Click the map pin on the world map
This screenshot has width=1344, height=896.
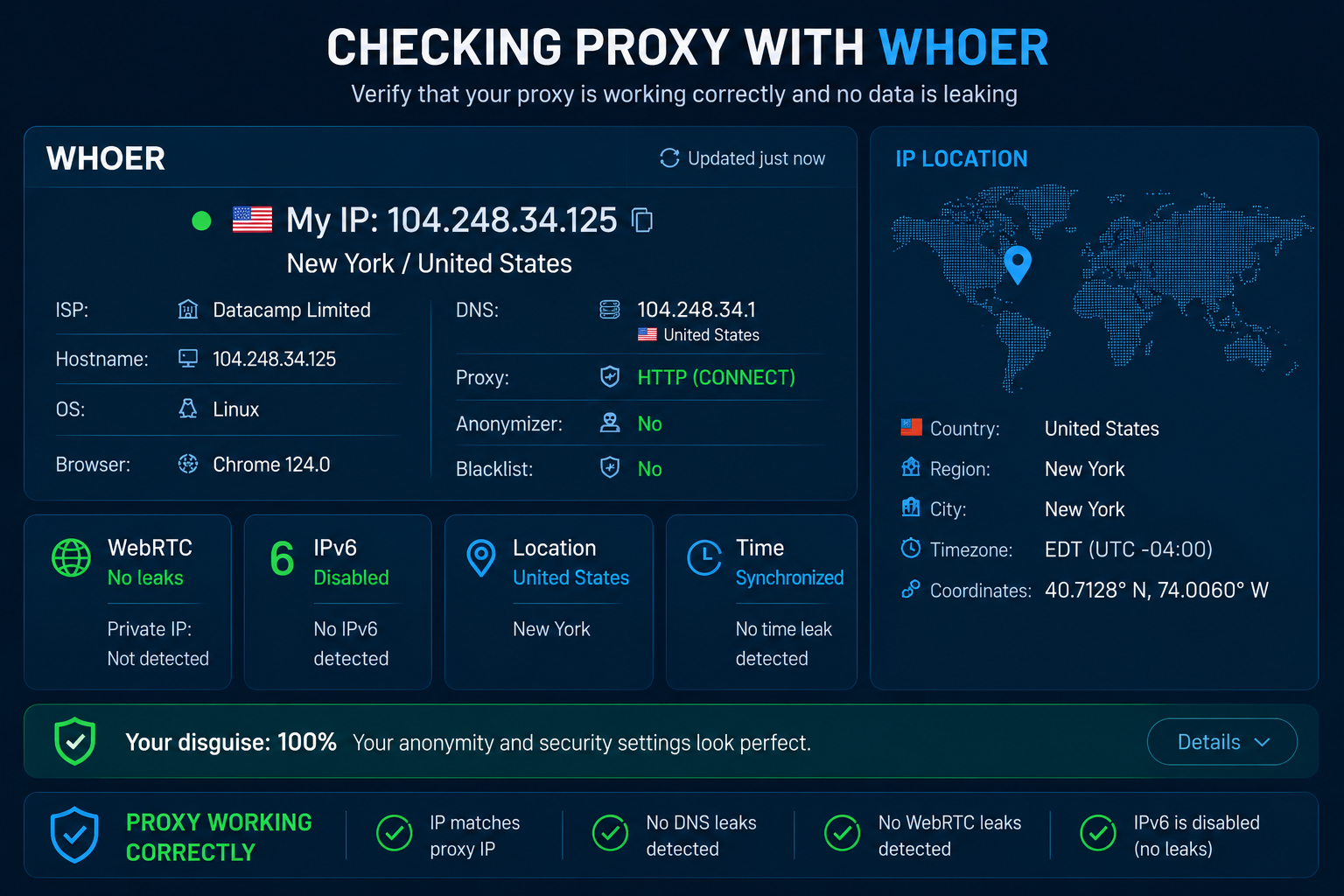(x=1018, y=264)
